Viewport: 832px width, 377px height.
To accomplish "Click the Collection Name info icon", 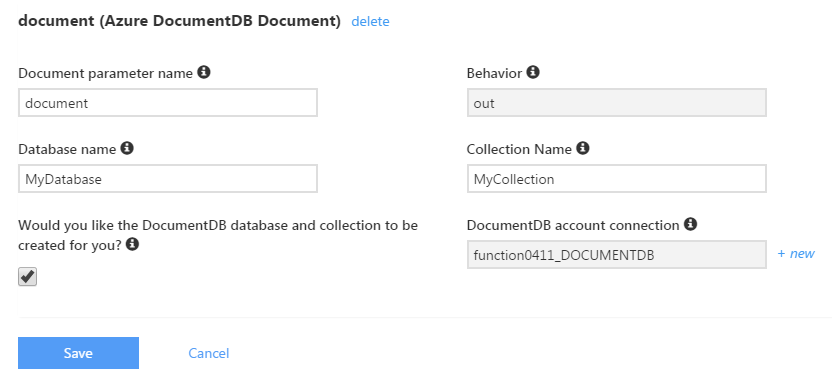I will [583, 148].
